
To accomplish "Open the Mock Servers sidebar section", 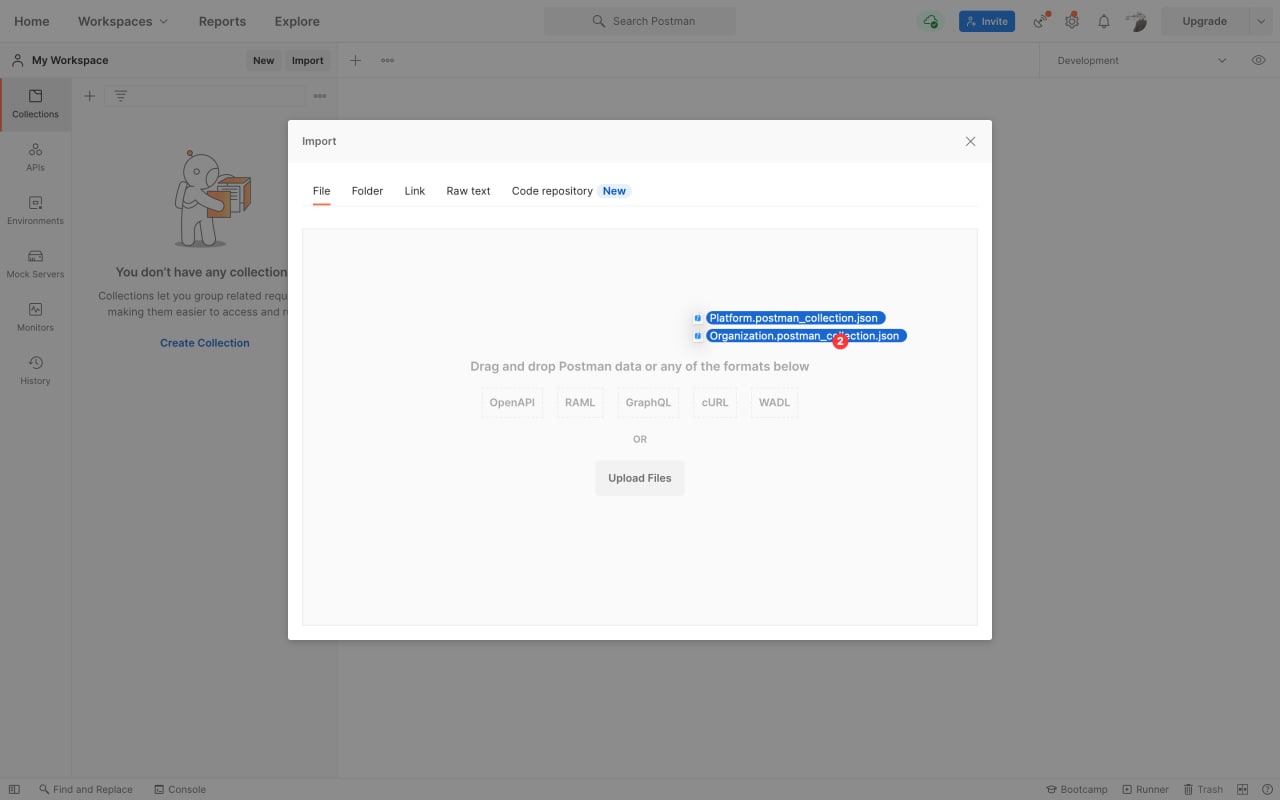I will pyautogui.click(x=35, y=264).
